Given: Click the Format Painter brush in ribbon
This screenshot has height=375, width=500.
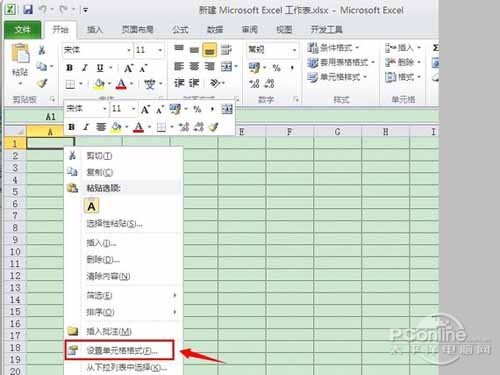Looking at the screenshot, I should click(x=42, y=83).
